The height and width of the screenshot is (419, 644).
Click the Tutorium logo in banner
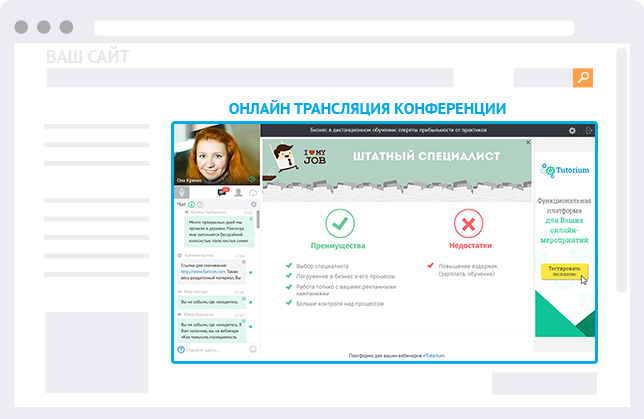pos(565,170)
